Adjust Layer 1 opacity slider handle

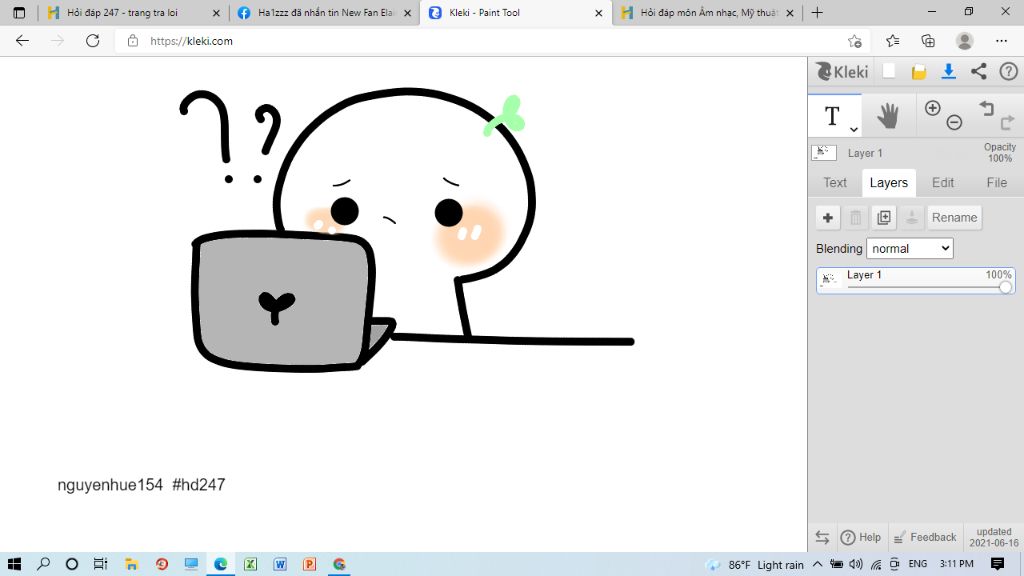pyautogui.click(x=1005, y=287)
